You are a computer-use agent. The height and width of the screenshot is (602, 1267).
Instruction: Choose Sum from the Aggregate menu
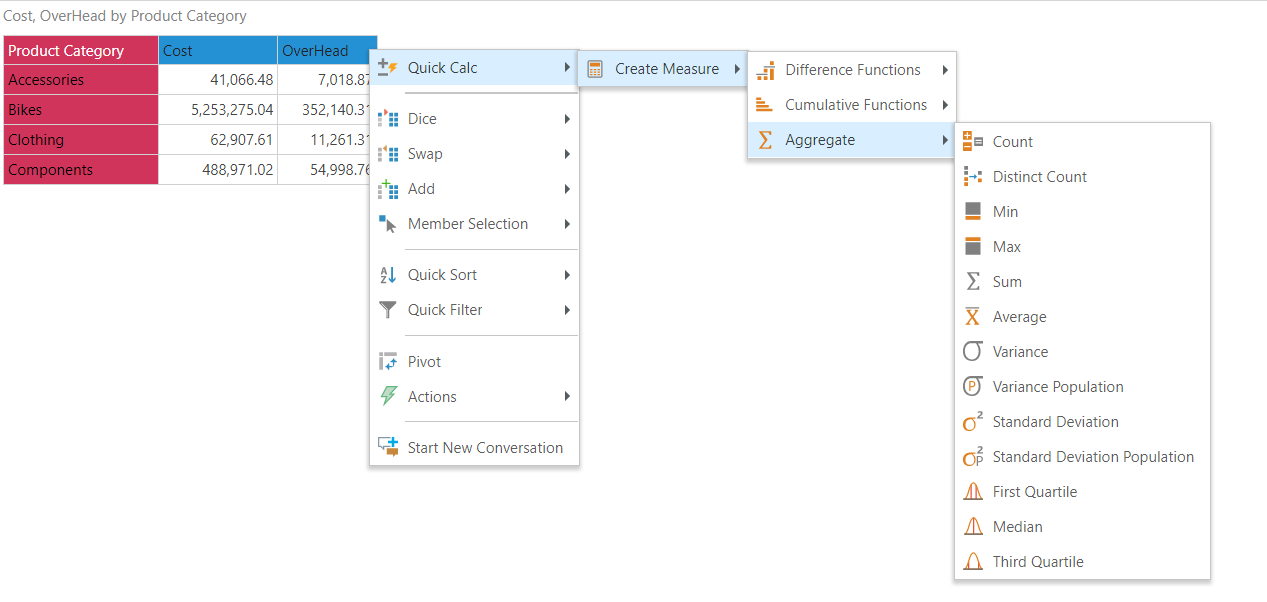coord(1006,282)
